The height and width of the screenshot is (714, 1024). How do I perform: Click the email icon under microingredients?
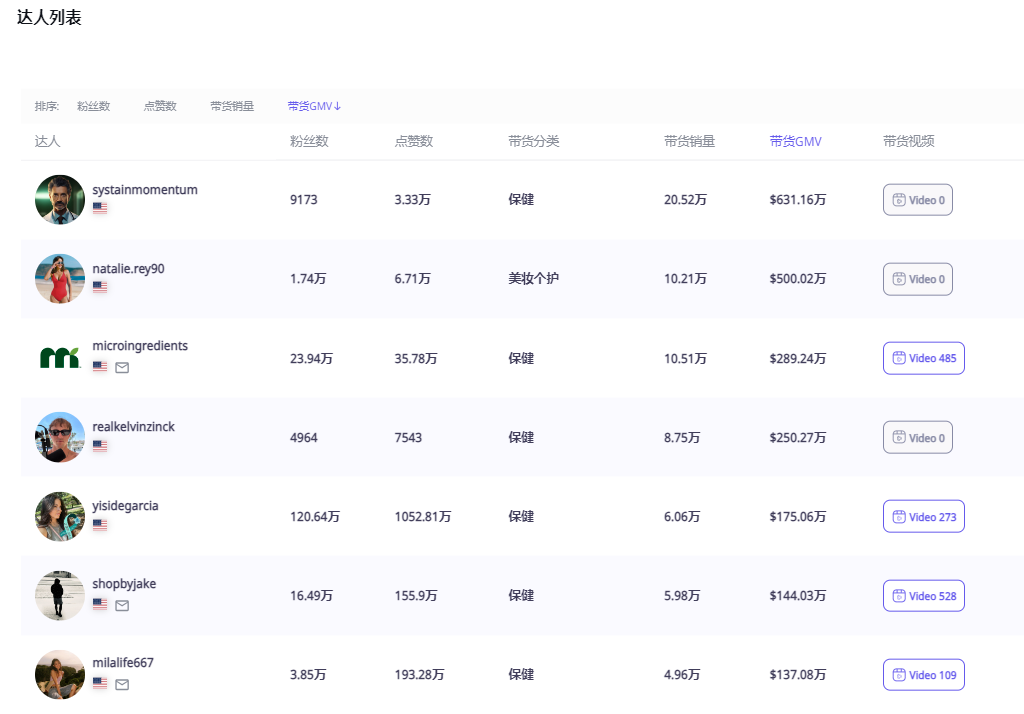(122, 367)
